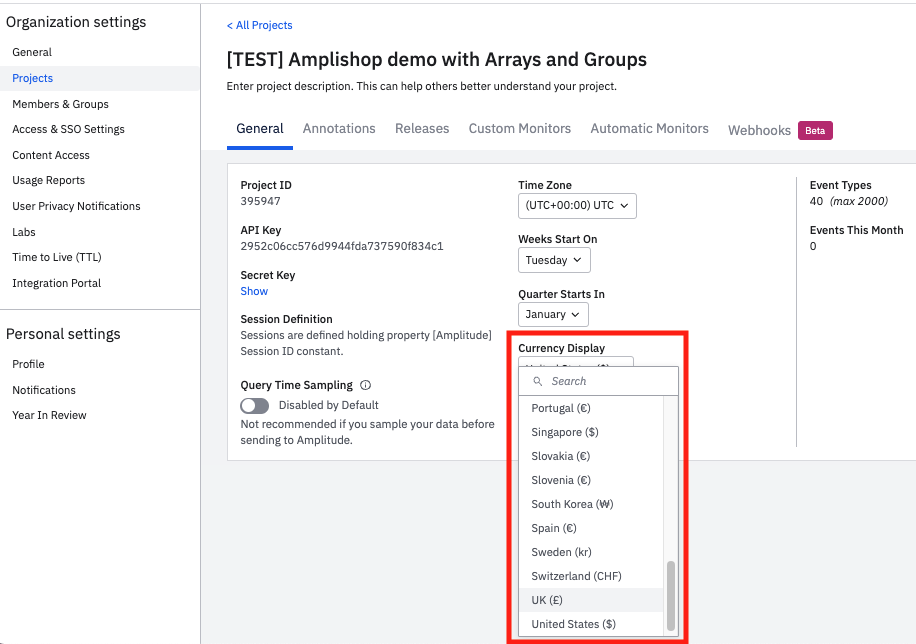Viewport: 916px width, 644px height.
Task: Select Singapore ($) currency option
Action: 591,432
